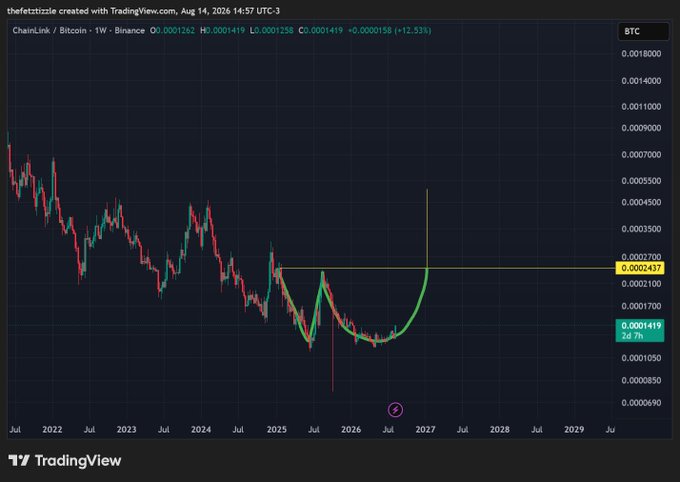Select the yellow 0.0002437 price label

640,268
